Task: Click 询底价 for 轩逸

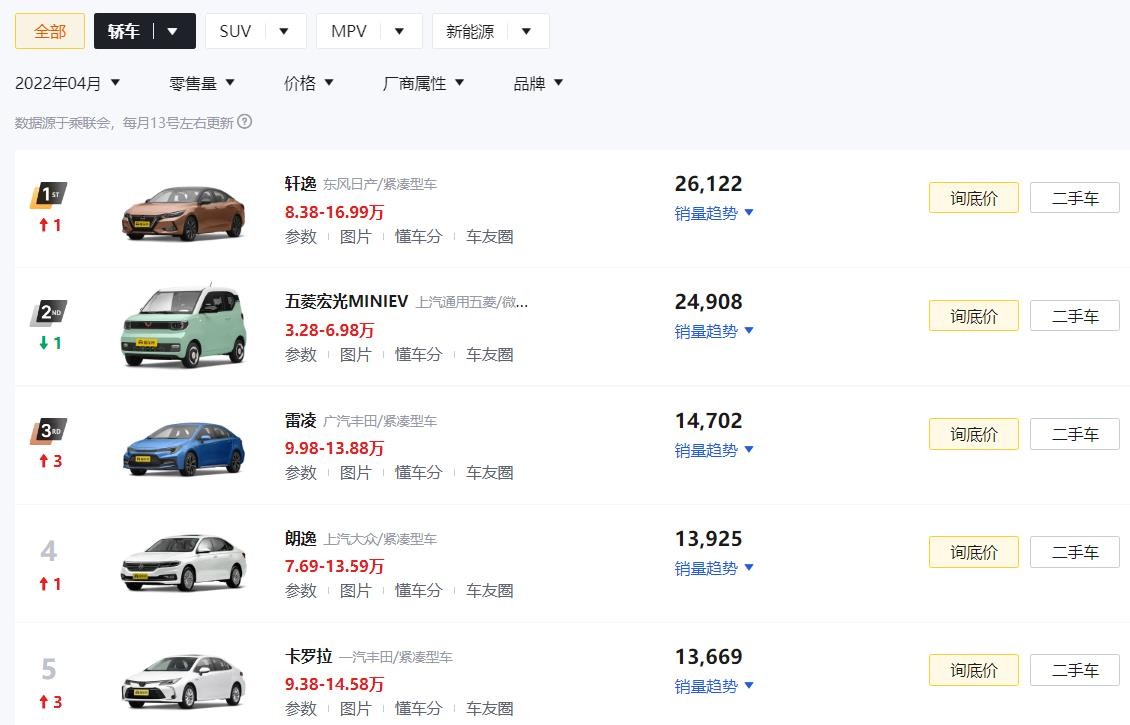Action: [974, 197]
